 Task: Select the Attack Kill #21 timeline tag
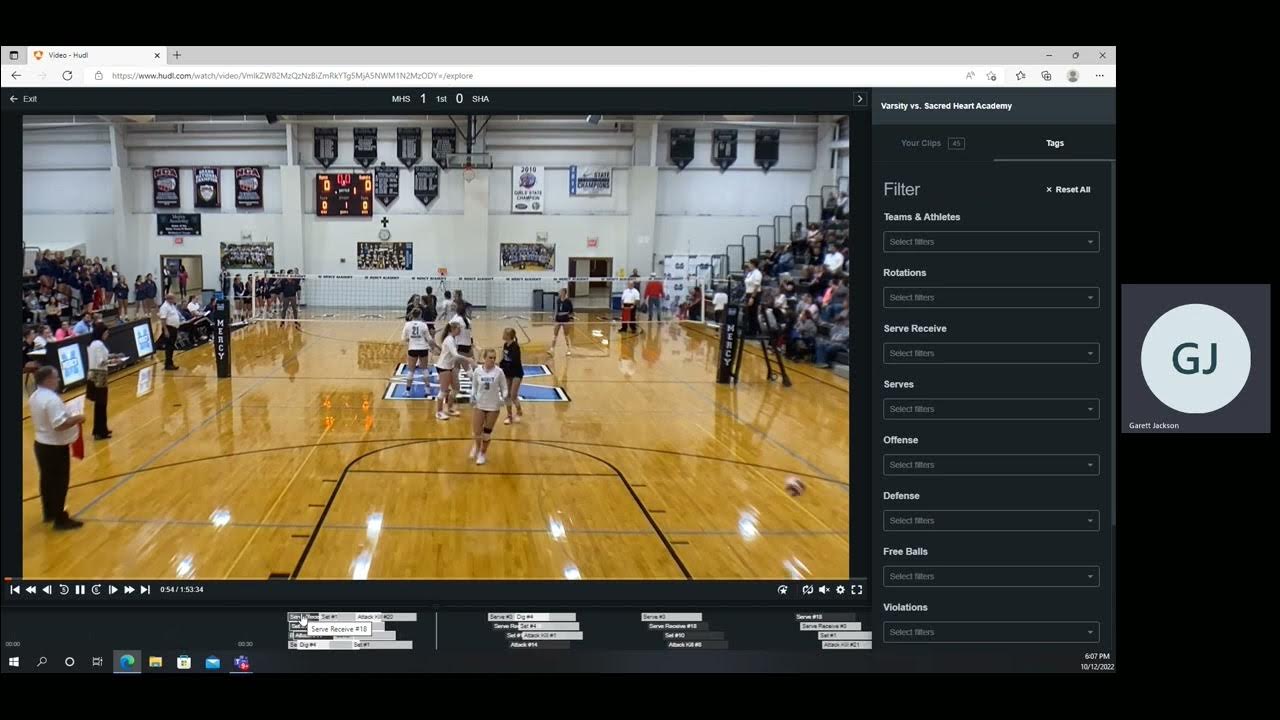pyautogui.click(x=846, y=645)
